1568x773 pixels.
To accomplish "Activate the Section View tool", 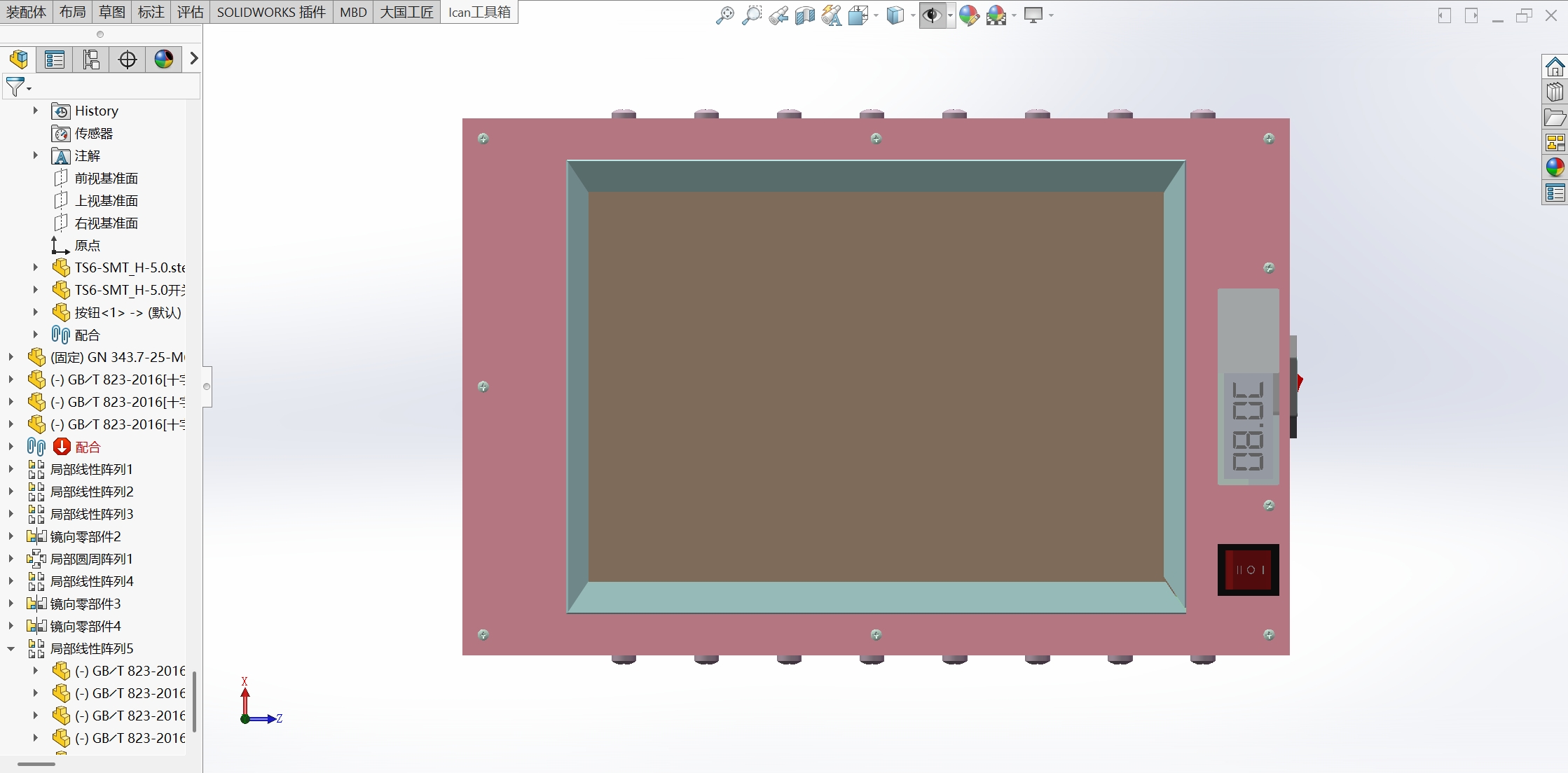I will click(805, 15).
